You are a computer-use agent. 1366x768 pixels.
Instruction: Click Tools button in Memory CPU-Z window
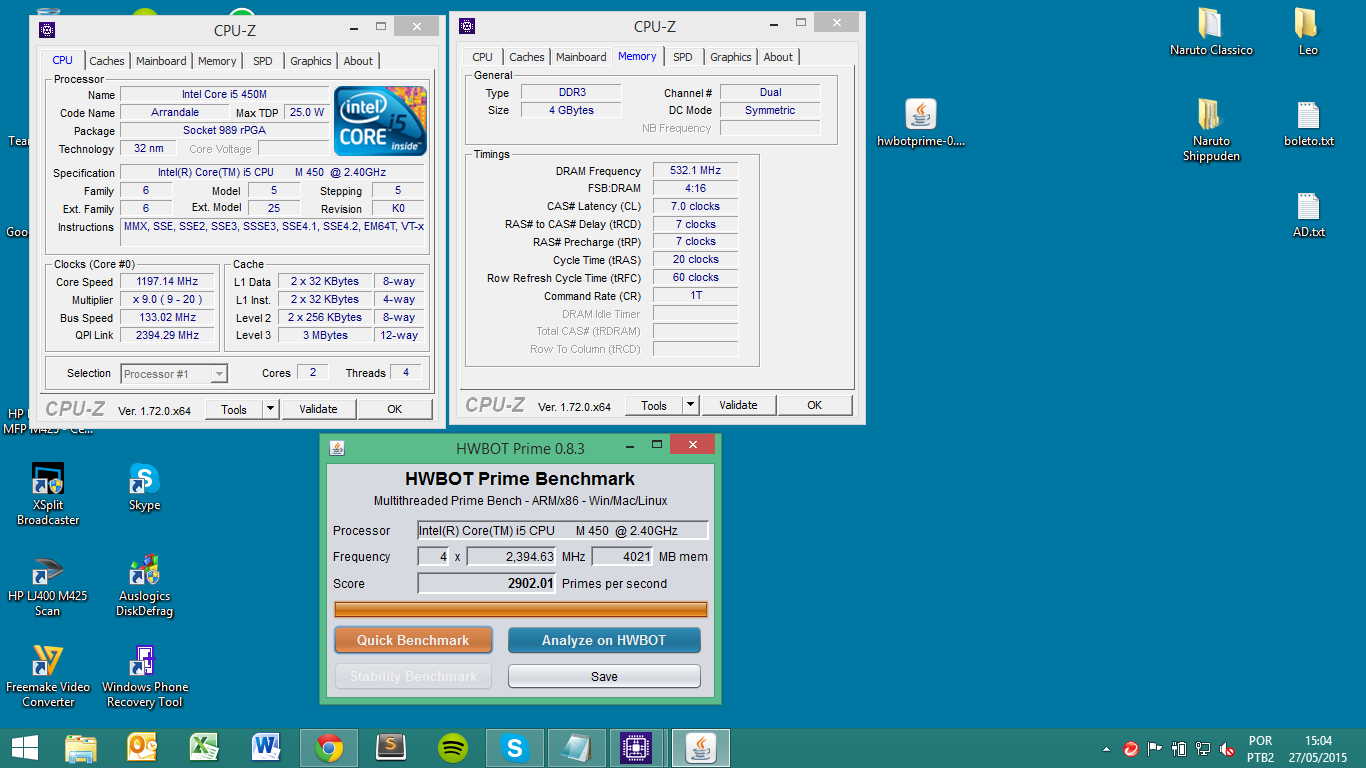tap(654, 405)
